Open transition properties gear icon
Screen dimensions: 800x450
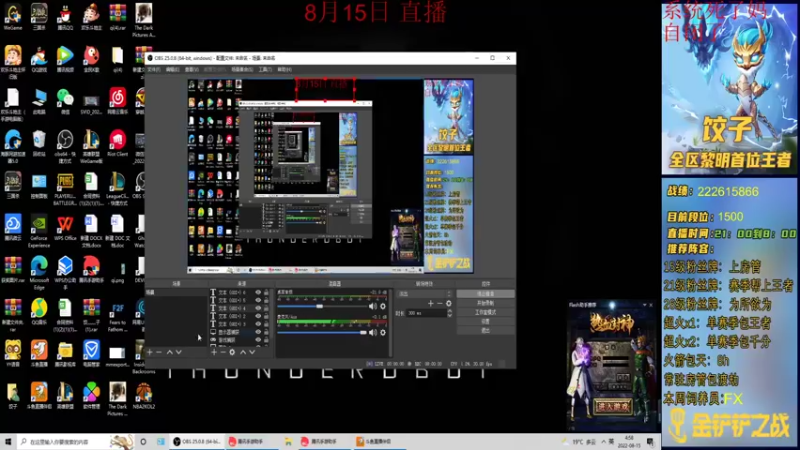[x=448, y=304]
